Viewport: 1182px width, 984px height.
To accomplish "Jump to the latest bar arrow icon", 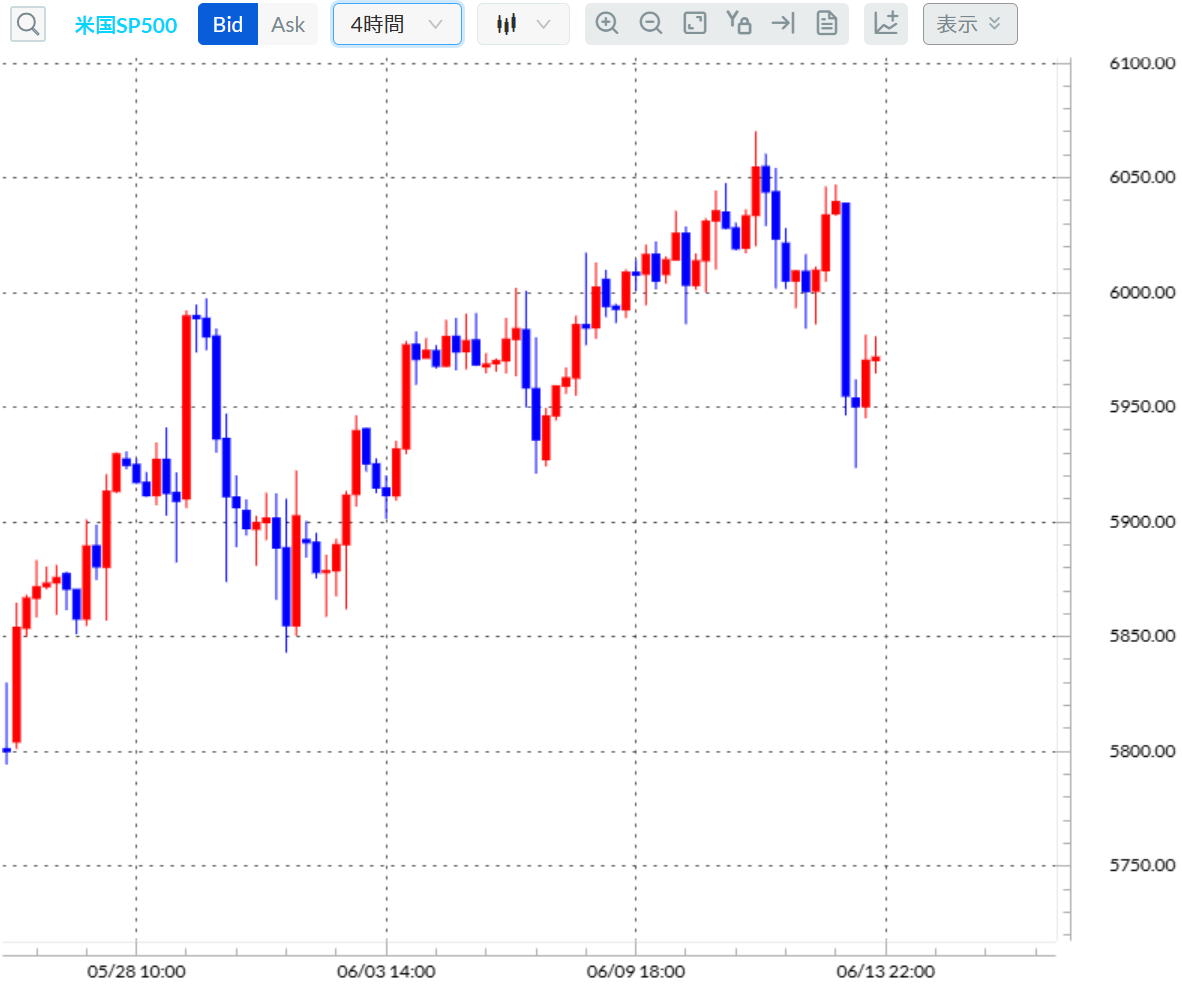I will click(783, 23).
